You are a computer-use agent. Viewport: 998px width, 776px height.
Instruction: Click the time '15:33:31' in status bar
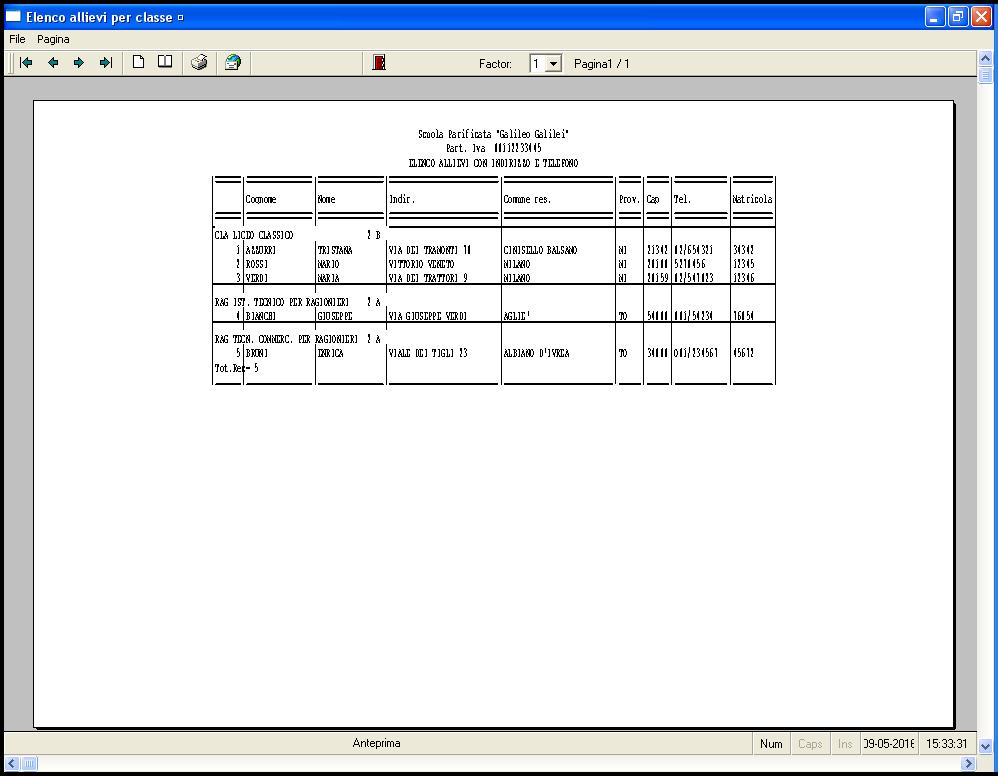click(946, 744)
